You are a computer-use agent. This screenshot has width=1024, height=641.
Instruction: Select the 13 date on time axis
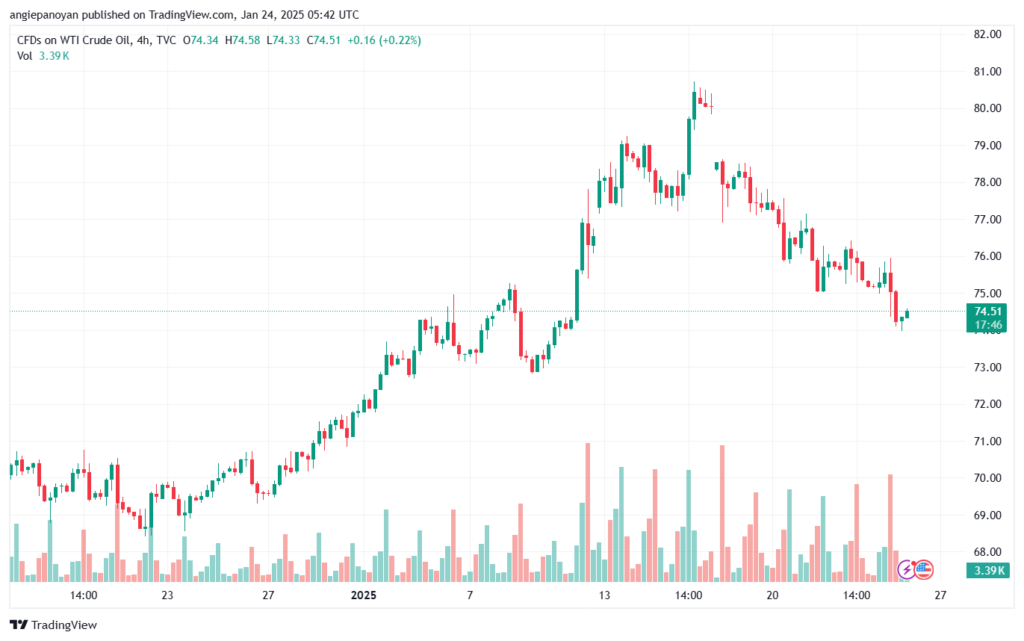pos(604,595)
